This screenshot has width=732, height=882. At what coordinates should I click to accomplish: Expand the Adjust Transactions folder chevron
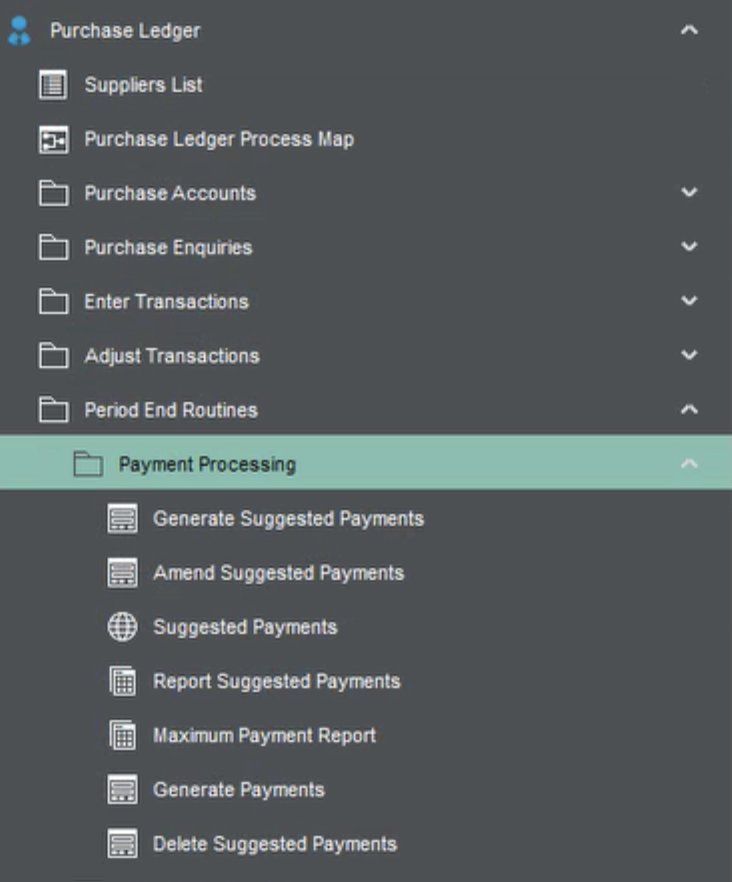[688, 355]
